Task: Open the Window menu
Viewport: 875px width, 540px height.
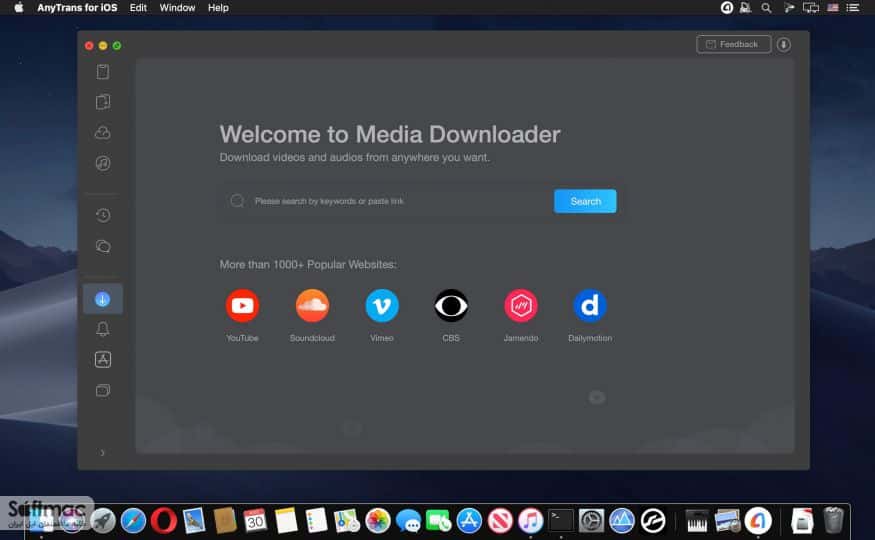Action: [x=177, y=8]
